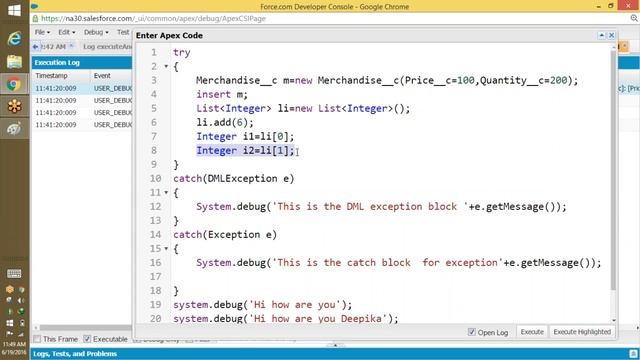Click the highlighted 'Integer i2=li[1];' line
The height and width of the screenshot is (360, 640).
pos(245,151)
